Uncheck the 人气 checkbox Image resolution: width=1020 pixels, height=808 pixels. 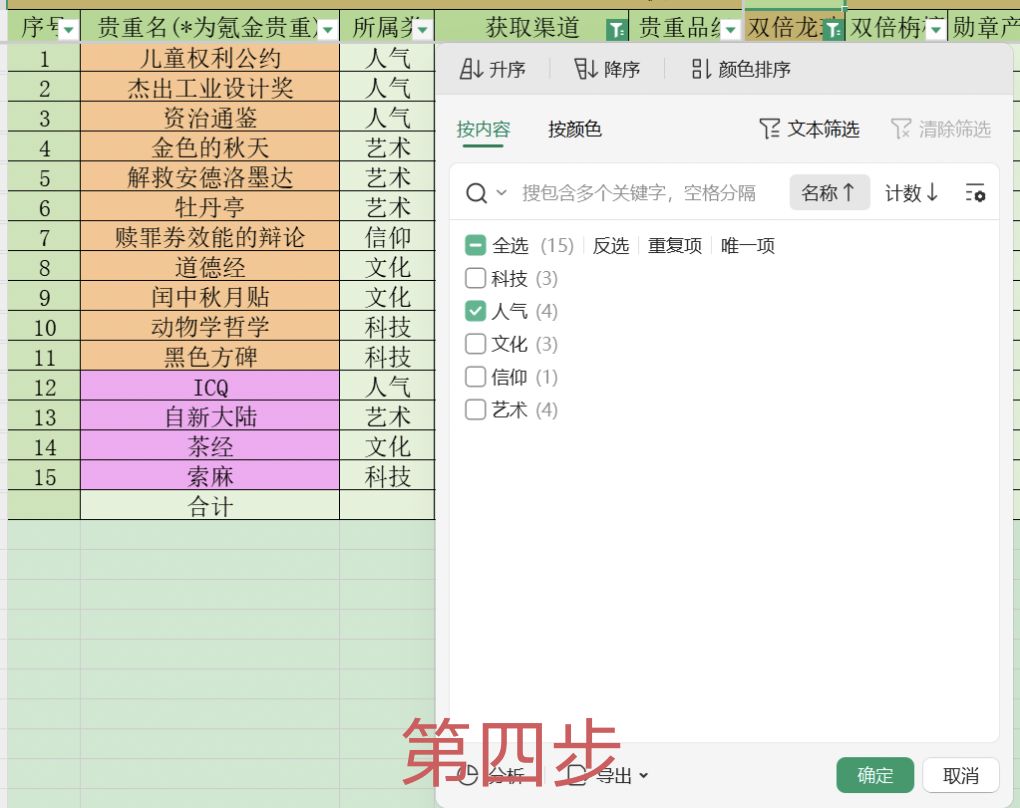point(475,311)
